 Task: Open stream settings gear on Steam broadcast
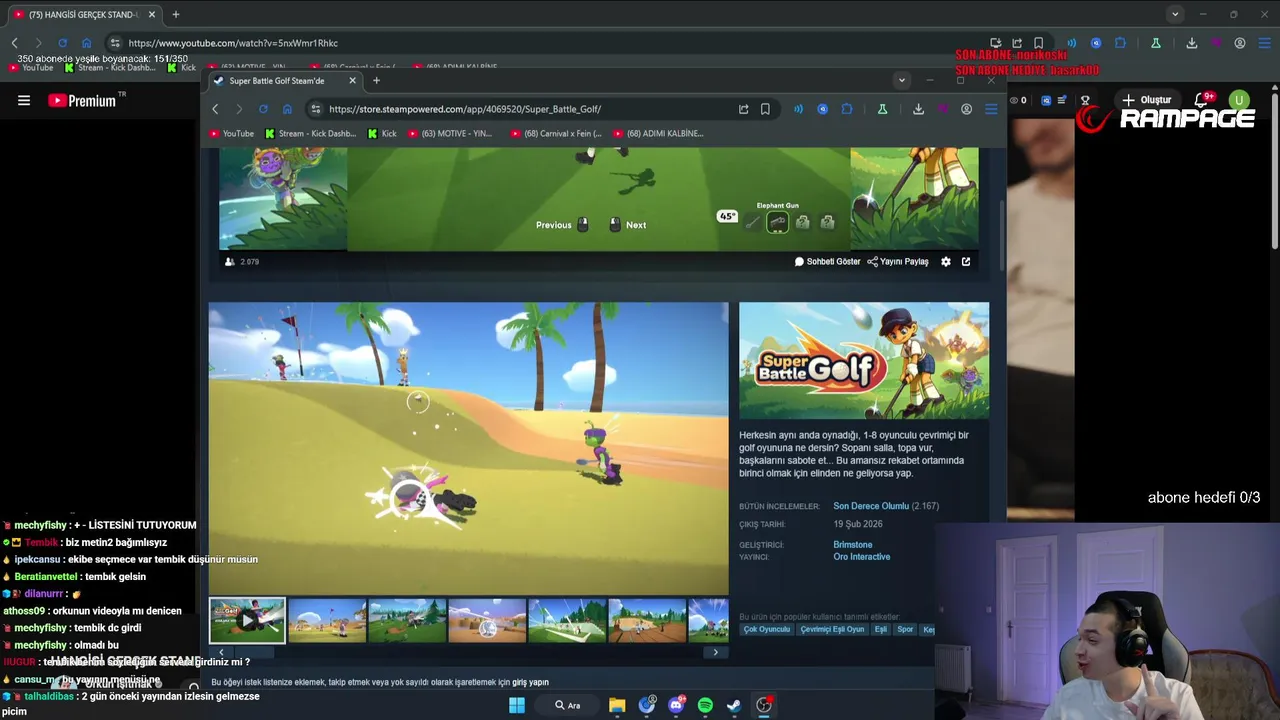coord(946,262)
